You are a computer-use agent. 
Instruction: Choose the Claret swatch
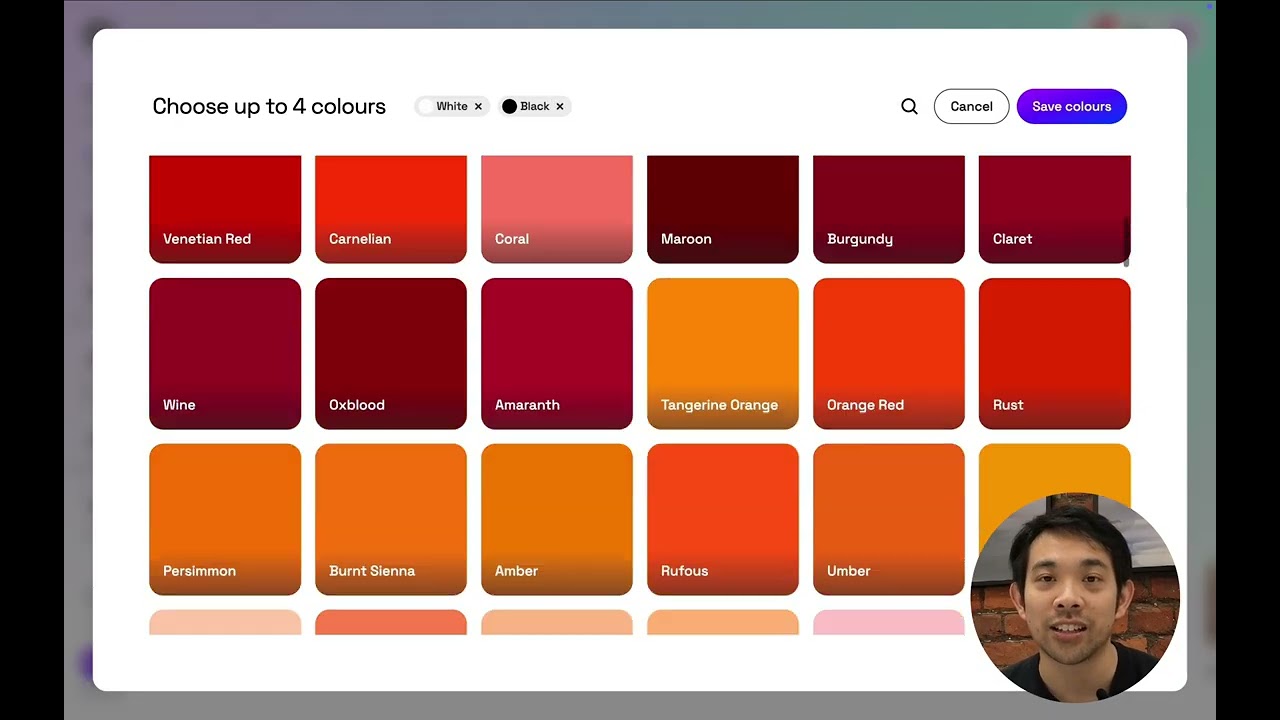tap(1055, 209)
